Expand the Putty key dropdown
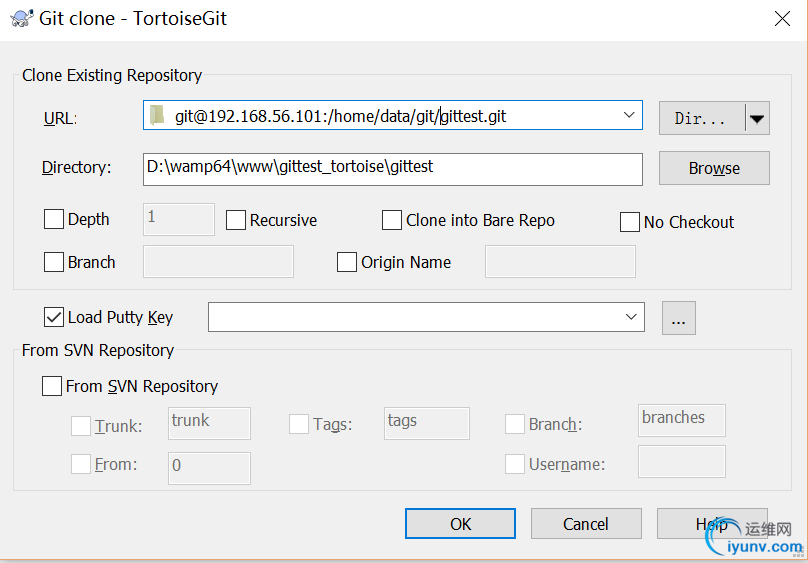Viewport: 808px width, 563px height. coord(631,317)
